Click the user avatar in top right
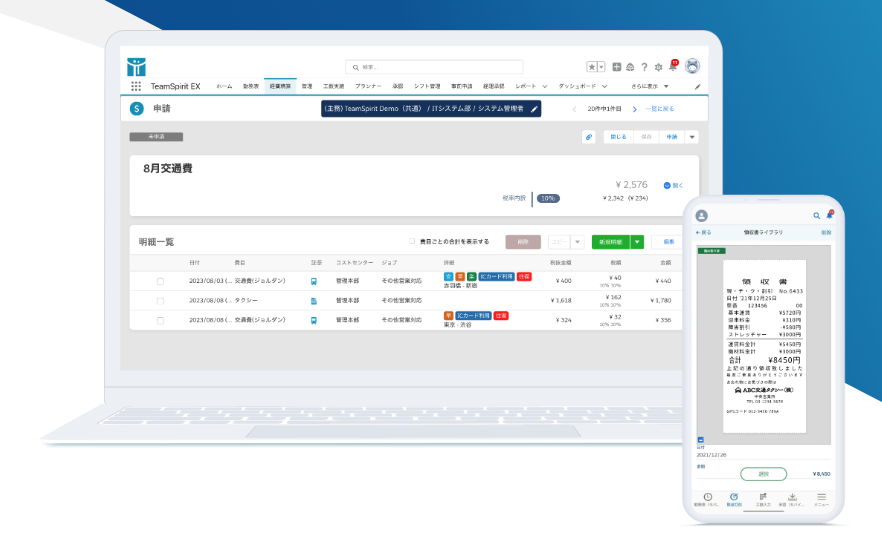882x550 pixels. [691, 66]
